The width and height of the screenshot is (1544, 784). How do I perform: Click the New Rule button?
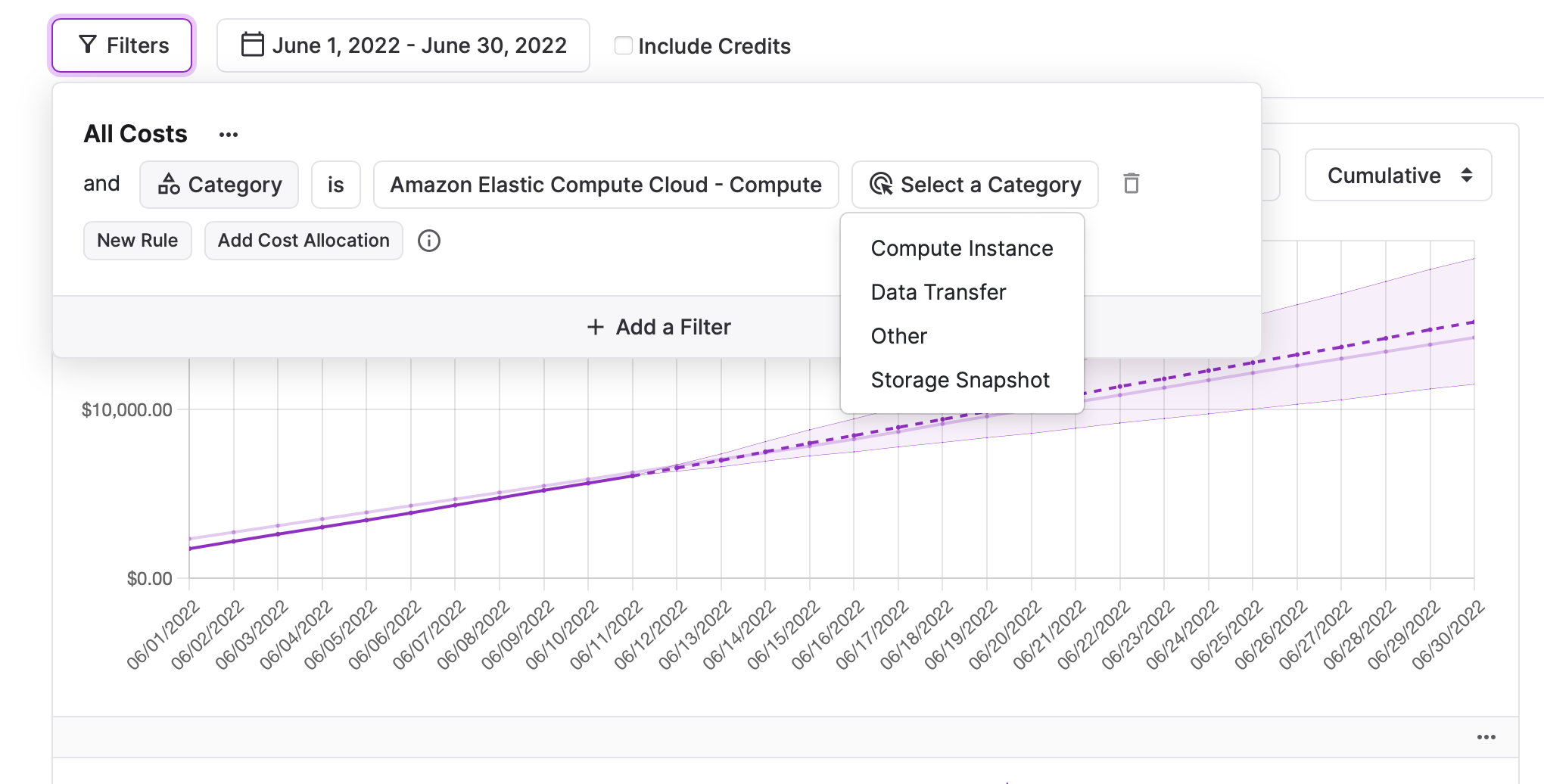pyautogui.click(x=138, y=241)
